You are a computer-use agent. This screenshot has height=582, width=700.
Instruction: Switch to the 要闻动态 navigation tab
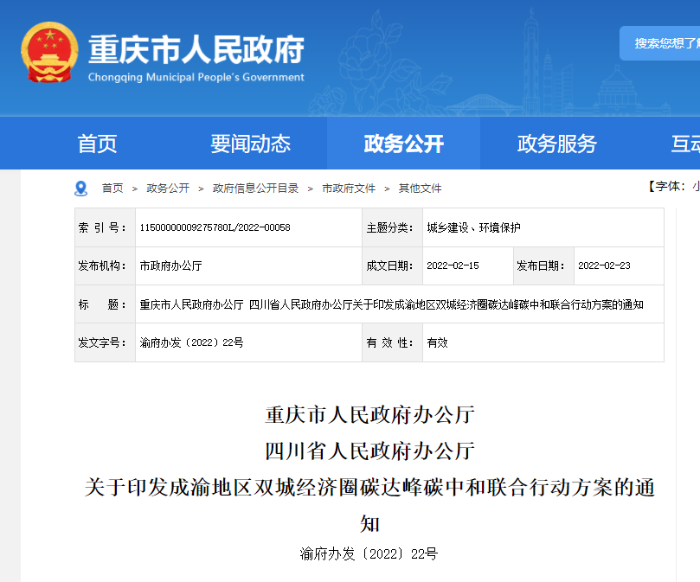pos(250,144)
